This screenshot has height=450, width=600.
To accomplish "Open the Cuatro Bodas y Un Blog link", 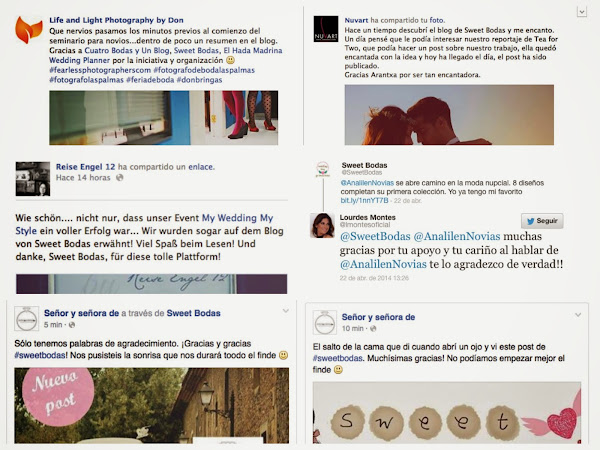I will click(x=127, y=51).
